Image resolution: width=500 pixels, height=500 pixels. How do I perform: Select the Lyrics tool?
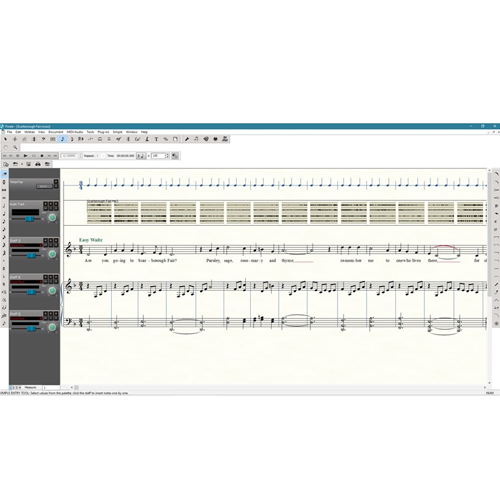pyautogui.click(x=147, y=139)
